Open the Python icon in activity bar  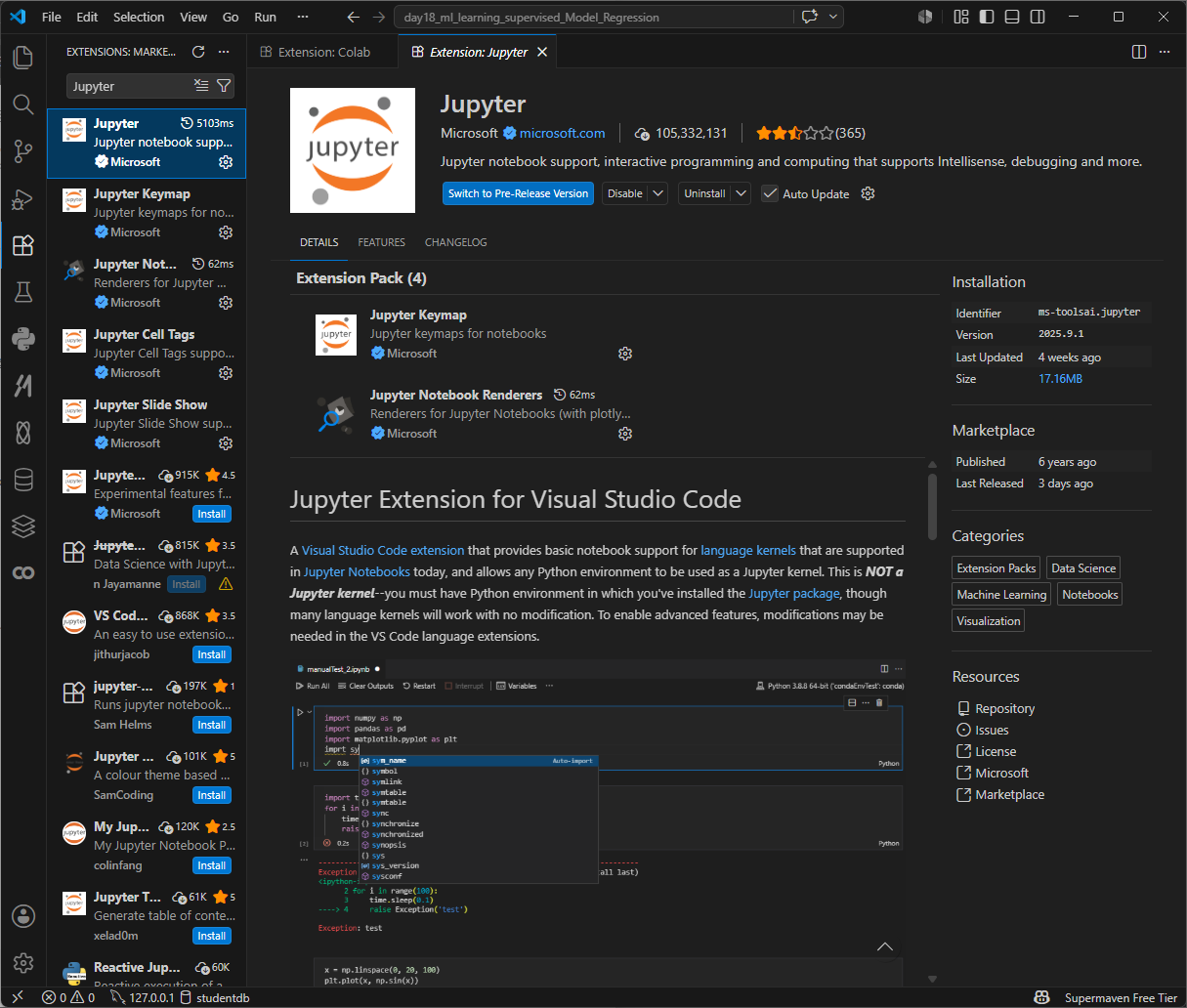click(x=23, y=339)
